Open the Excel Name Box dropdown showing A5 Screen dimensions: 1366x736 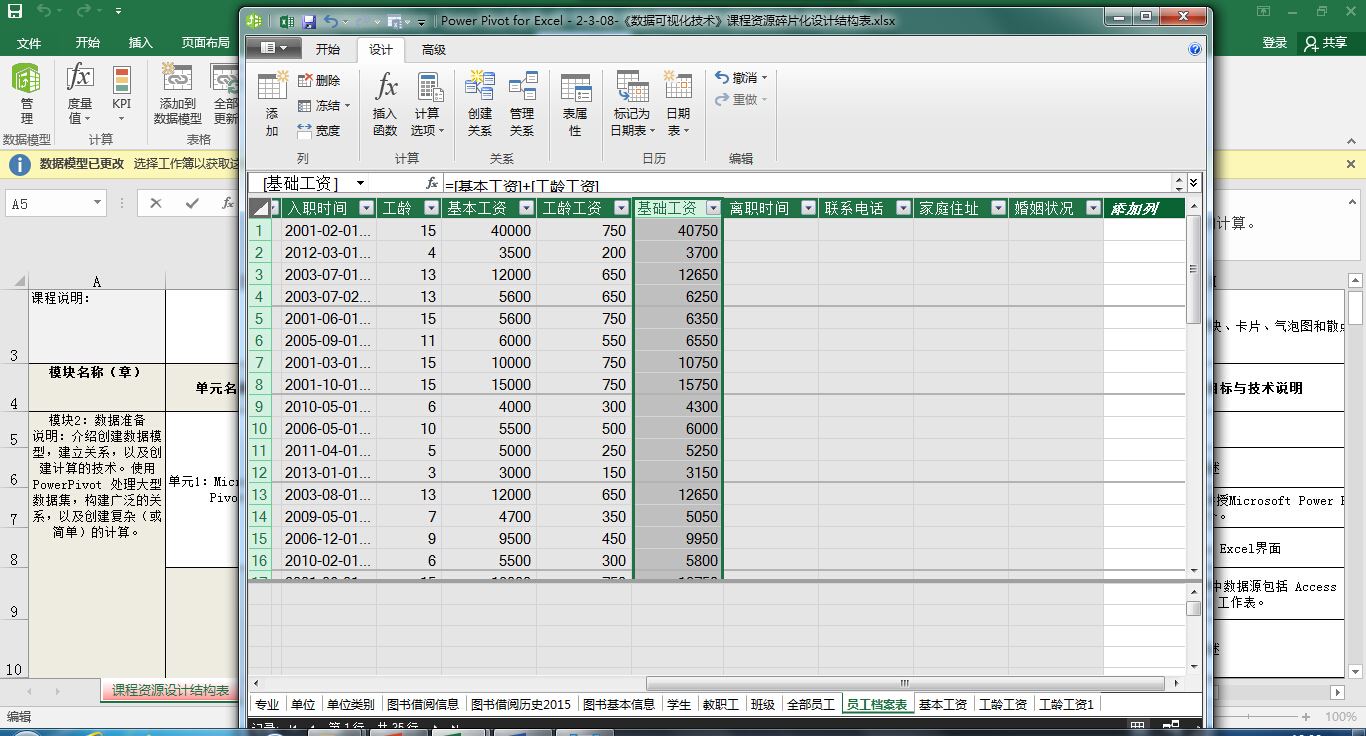click(x=97, y=203)
